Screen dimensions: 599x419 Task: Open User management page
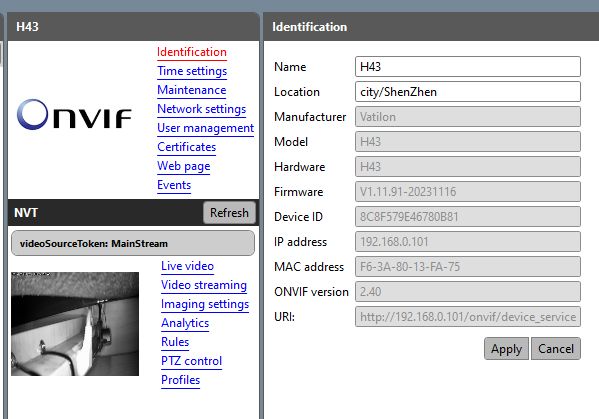click(206, 128)
